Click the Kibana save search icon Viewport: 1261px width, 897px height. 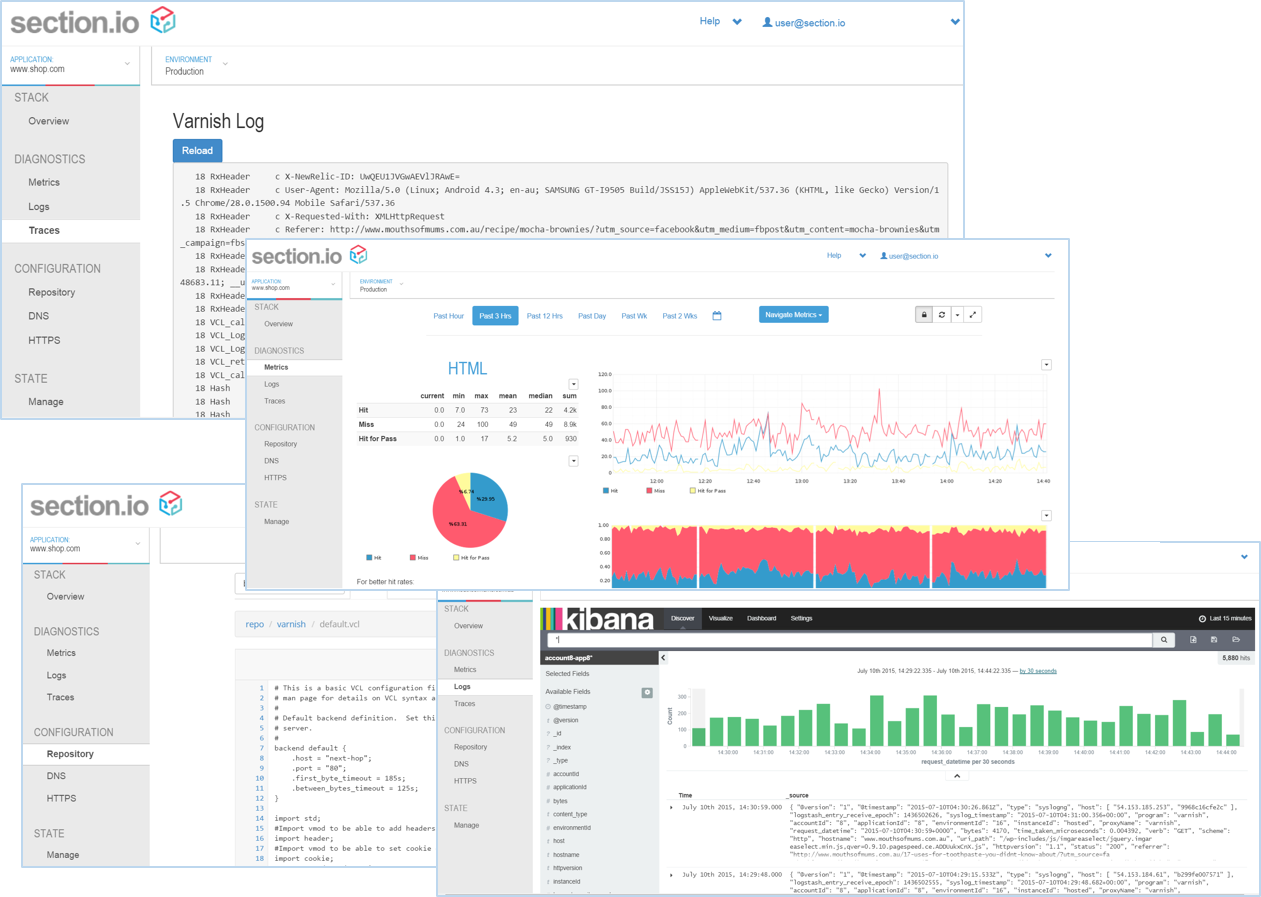1214,640
